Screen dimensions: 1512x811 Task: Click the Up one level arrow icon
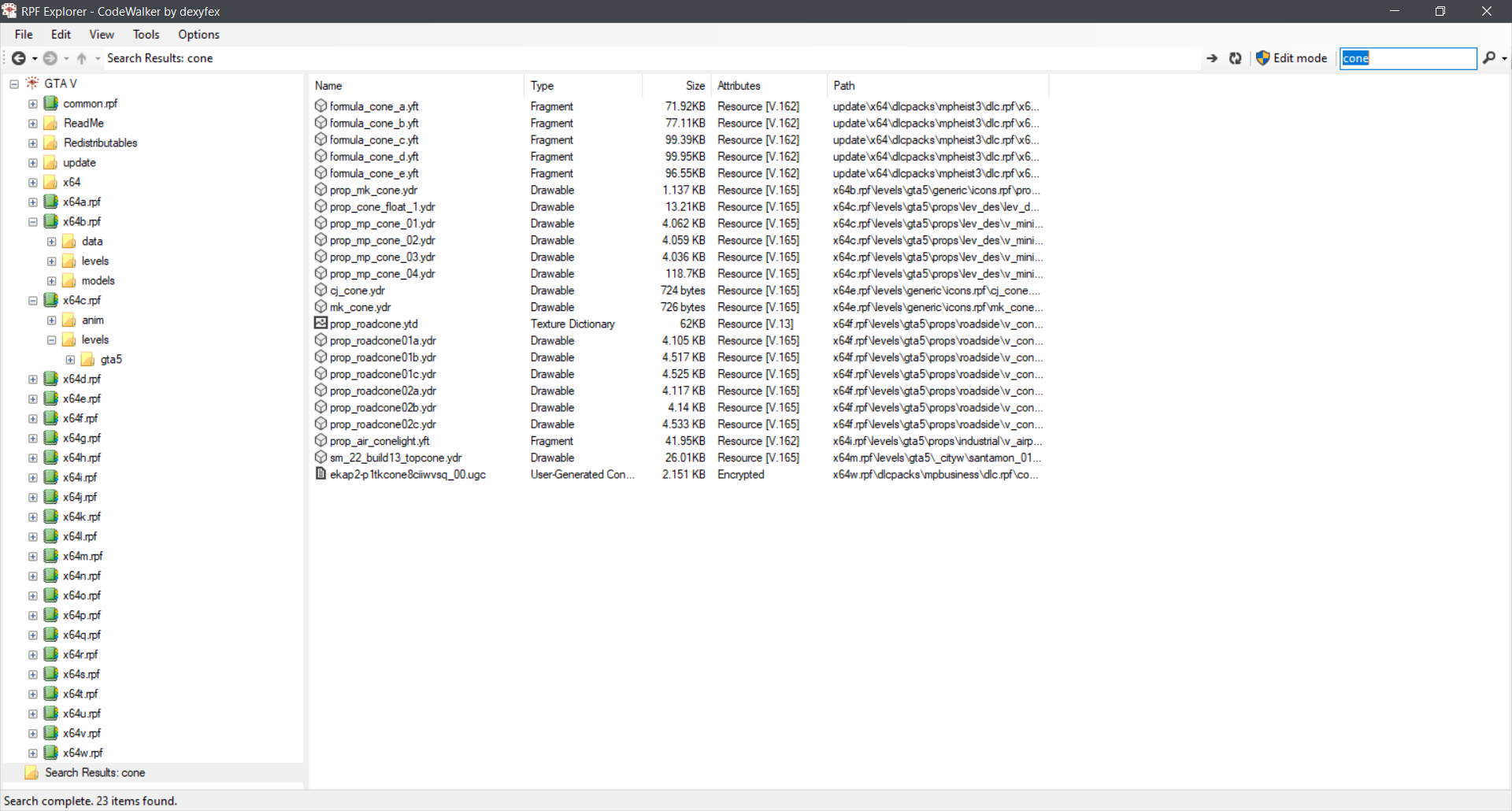pyautogui.click(x=81, y=58)
